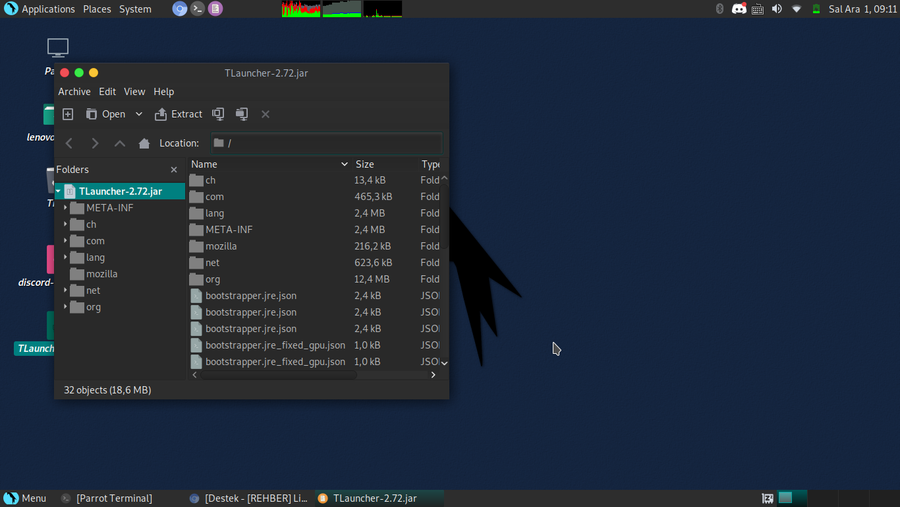Viewport: 900px width, 507px height.
Task: Click the down arrow of the vertical scrollbar
Action: pyautogui.click(x=444, y=363)
